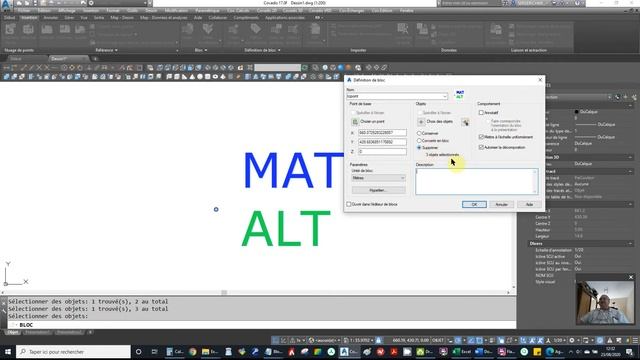
Task: Select the Conserver radio button
Action: point(419,133)
